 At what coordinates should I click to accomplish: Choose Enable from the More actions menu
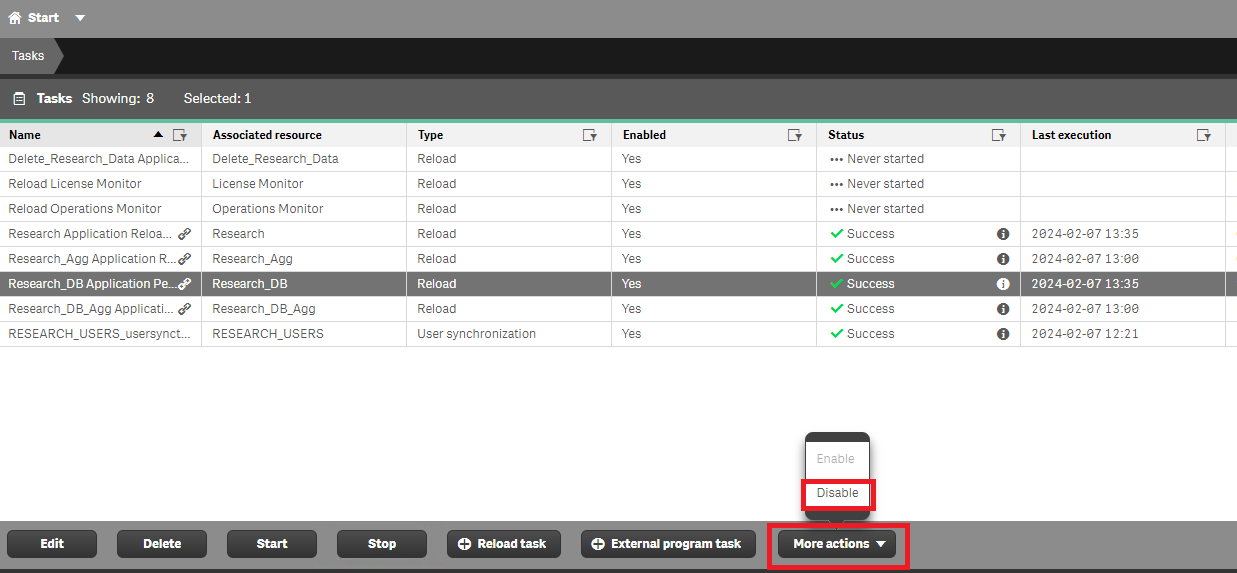click(x=836, y=459)
